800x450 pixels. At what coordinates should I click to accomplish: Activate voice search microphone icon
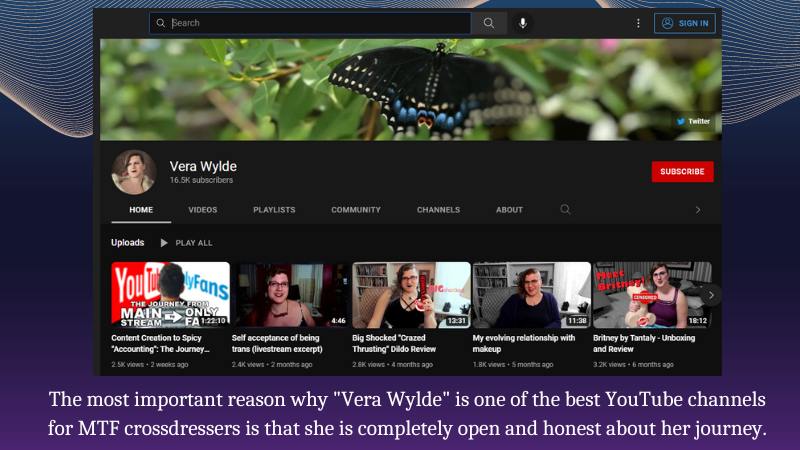[x=522, y=23]
